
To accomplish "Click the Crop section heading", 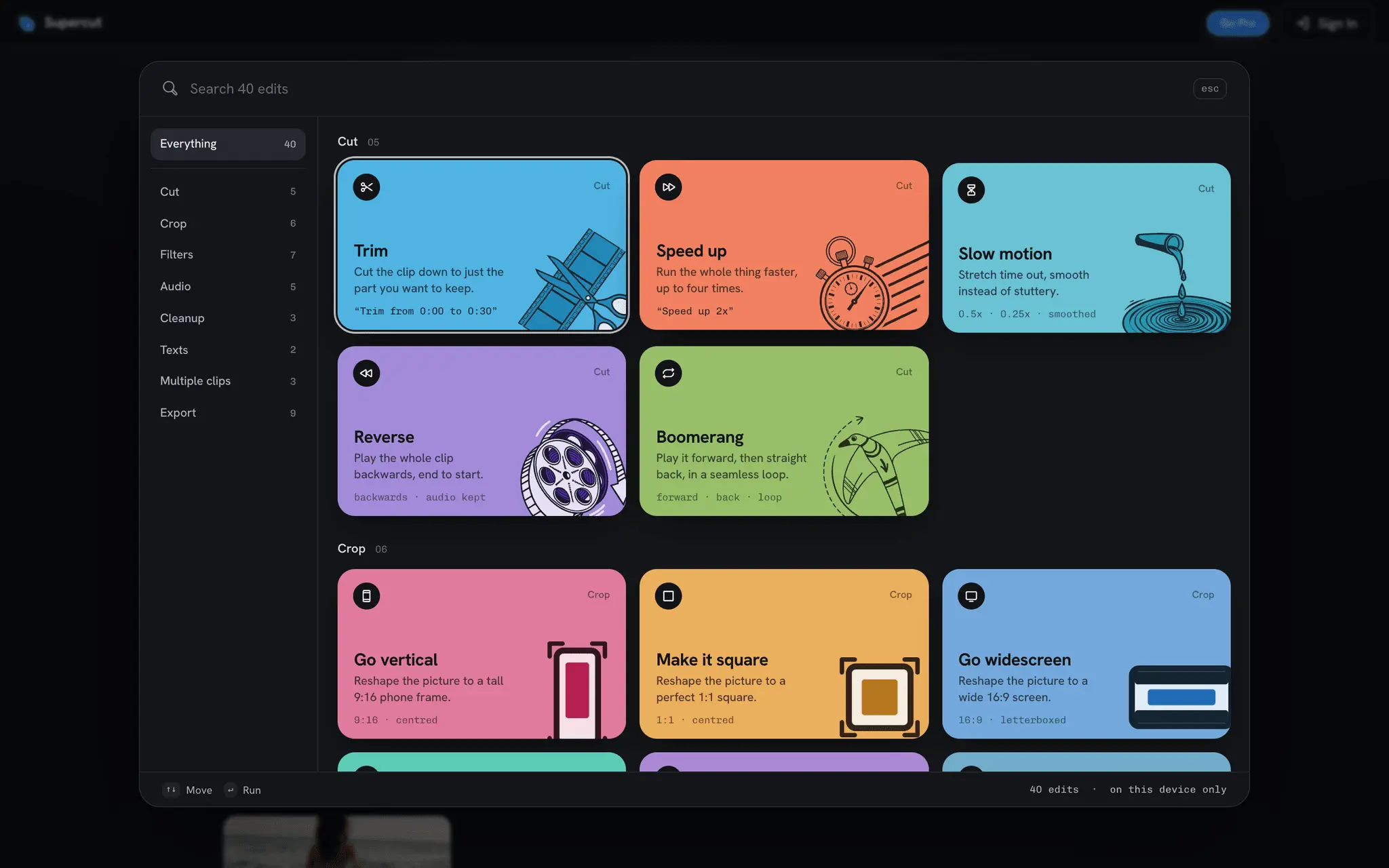I will (x=351, y=549).
